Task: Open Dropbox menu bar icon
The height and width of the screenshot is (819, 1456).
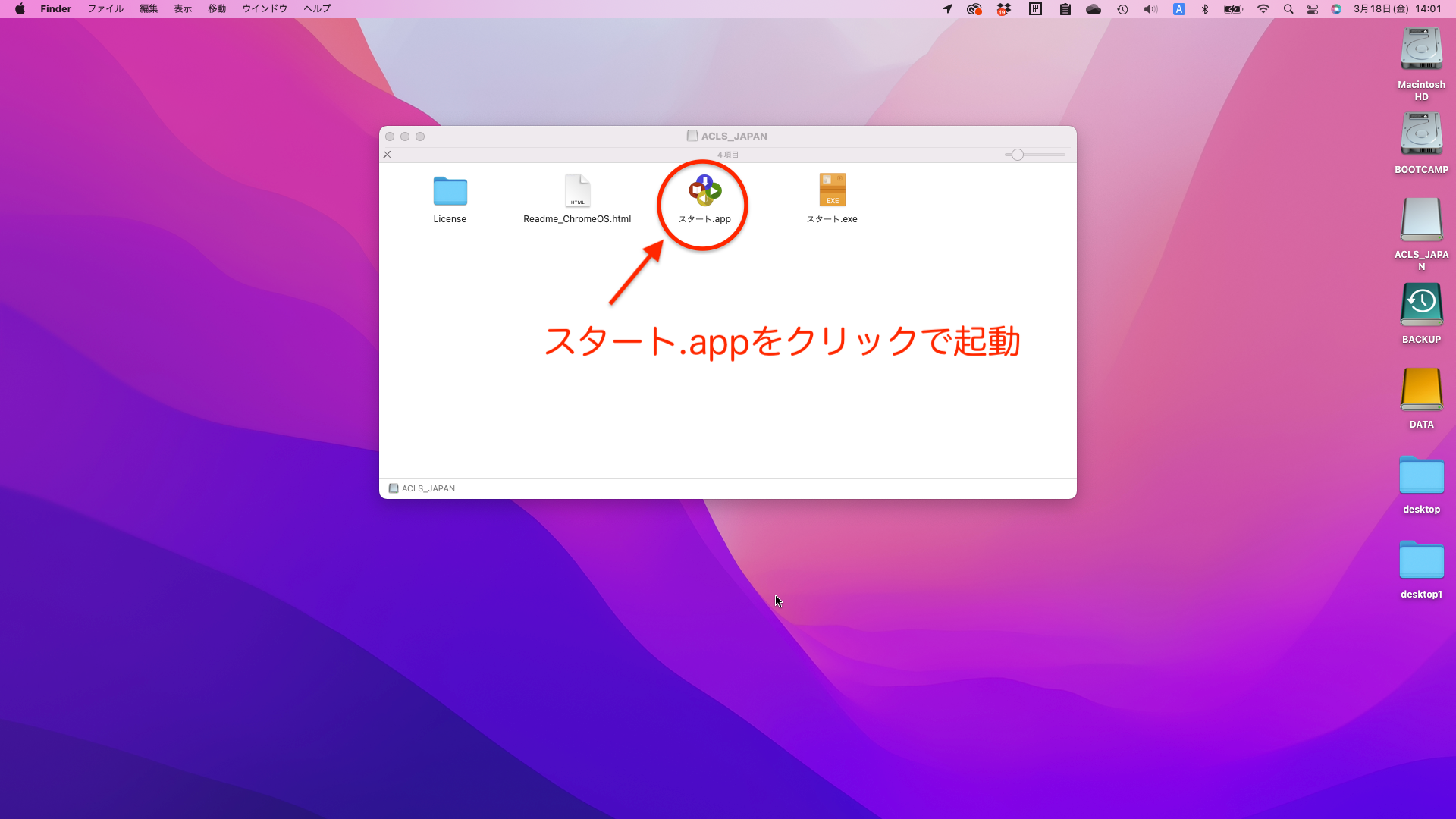Action: (x=1004, y=9)
